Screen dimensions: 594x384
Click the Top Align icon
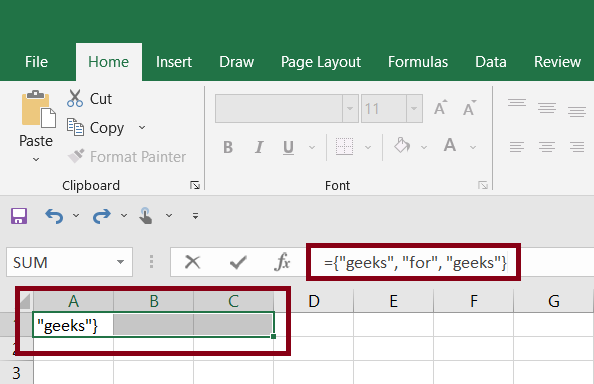tap(517, 103)
